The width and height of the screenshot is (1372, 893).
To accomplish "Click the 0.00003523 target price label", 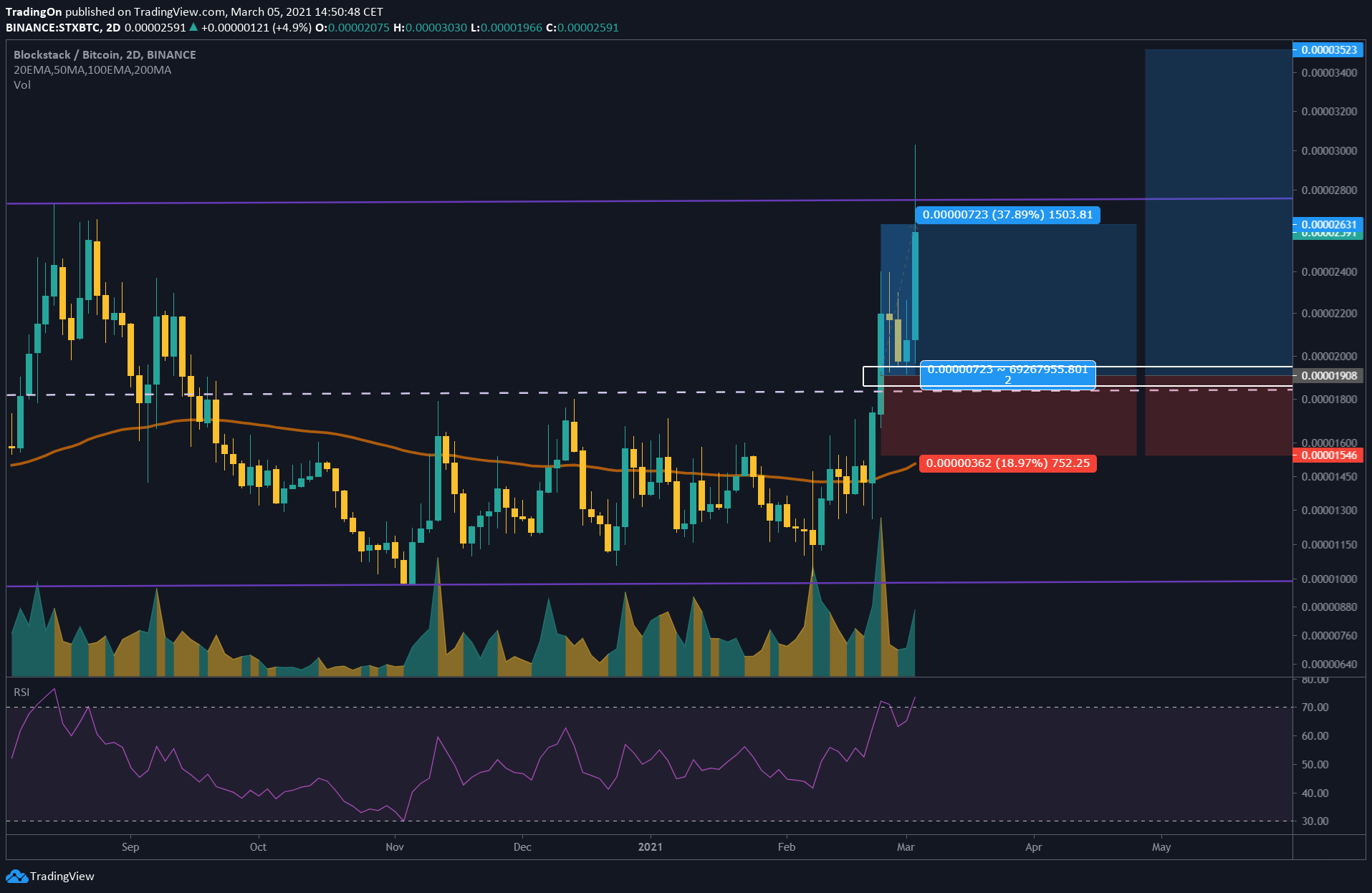I will coord(1328,49).
